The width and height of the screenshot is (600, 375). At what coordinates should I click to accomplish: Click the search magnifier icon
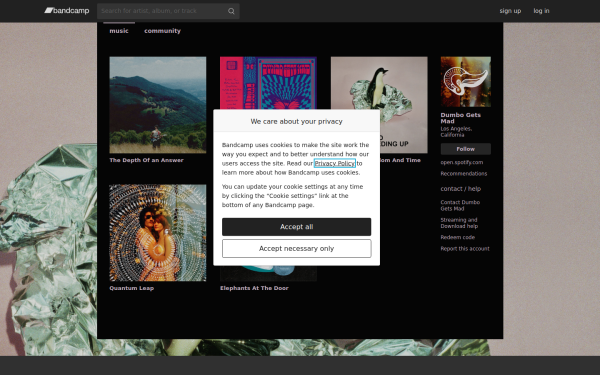click(231, 11)
